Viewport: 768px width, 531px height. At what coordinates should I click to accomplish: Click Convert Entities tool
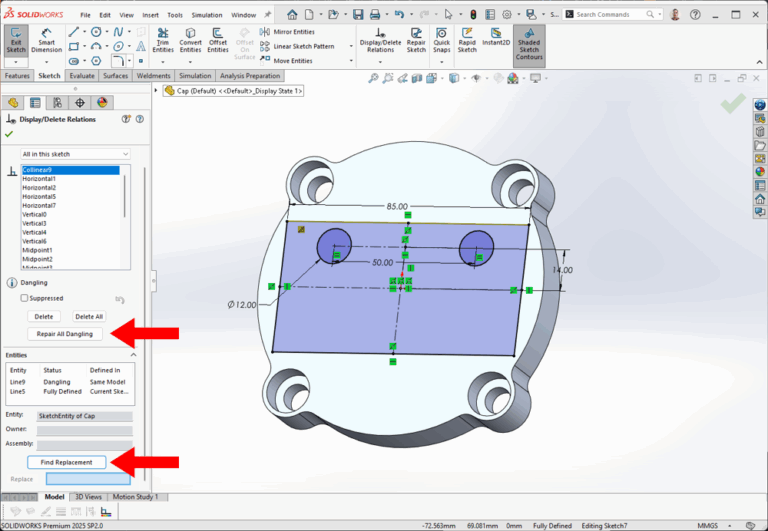click(191, 40)
